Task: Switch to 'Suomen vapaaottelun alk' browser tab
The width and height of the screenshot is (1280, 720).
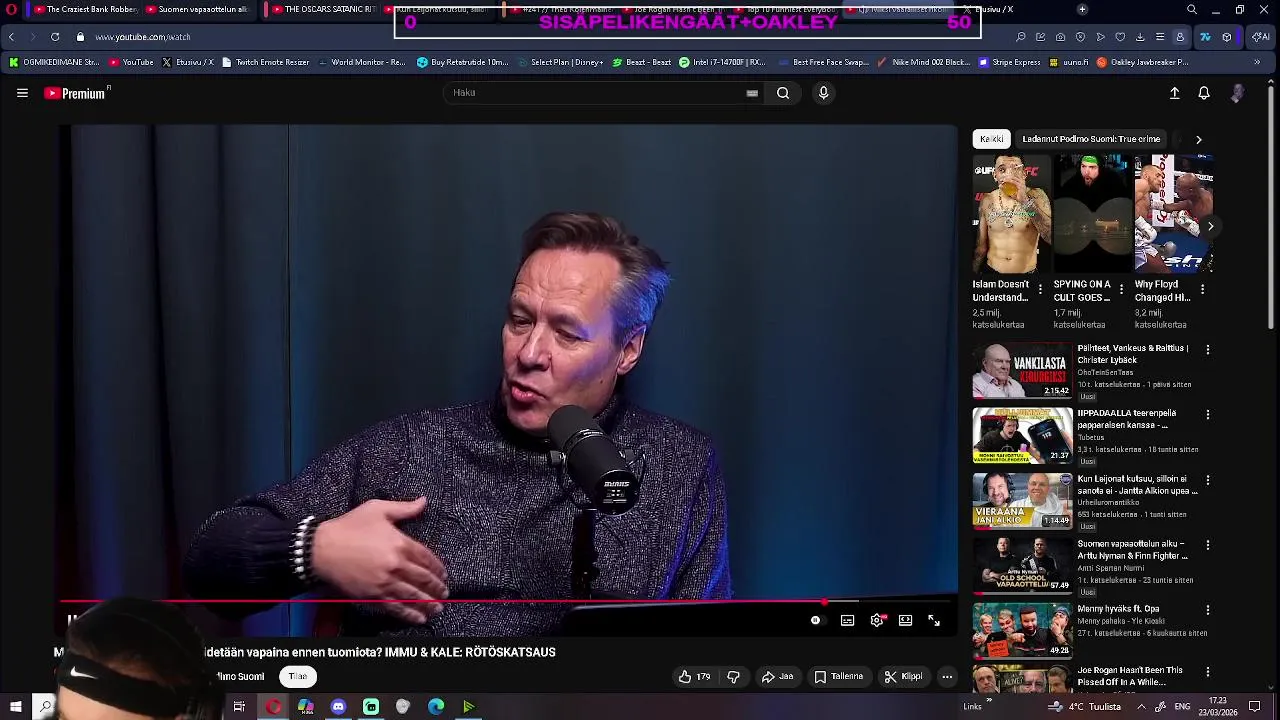Action: pyautogui.click(x=199, y=9)
